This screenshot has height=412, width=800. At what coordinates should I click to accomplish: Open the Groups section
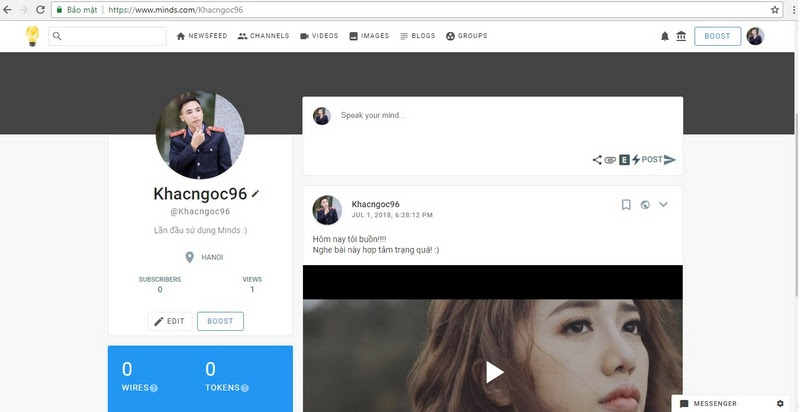pyautogui.click(x=466, y=36)
